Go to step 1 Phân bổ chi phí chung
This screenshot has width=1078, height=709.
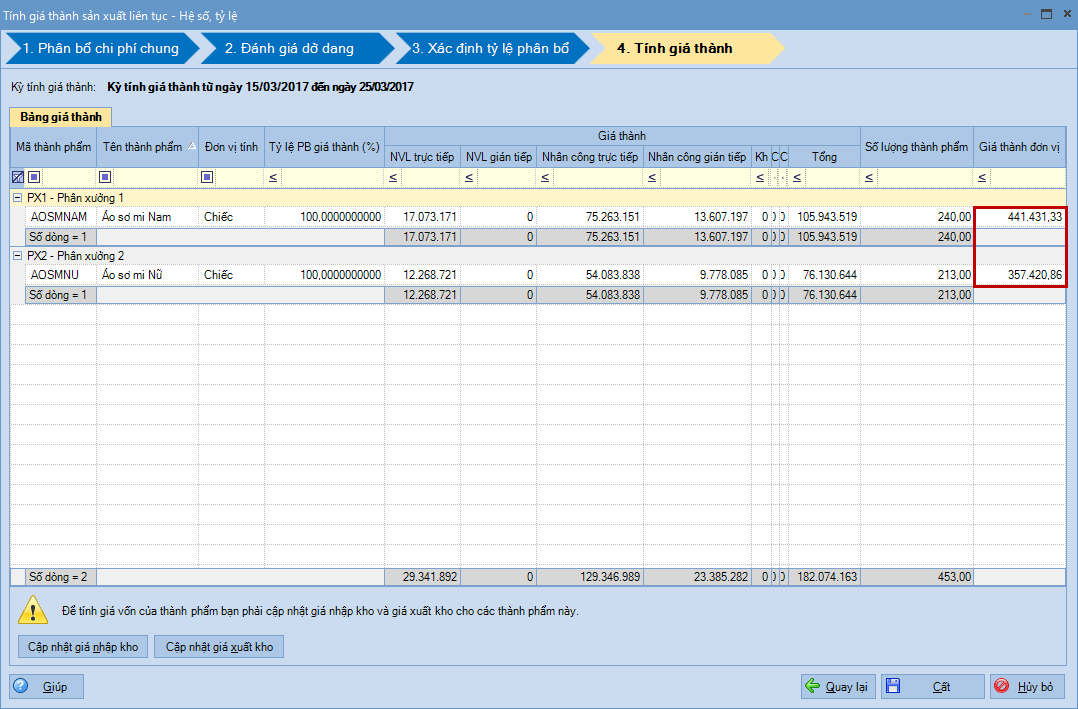(100, 48)
